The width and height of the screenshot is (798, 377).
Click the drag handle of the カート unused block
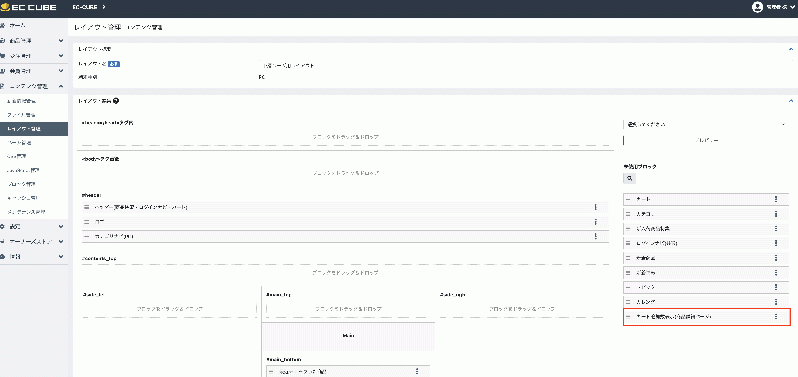coord(628,199)
